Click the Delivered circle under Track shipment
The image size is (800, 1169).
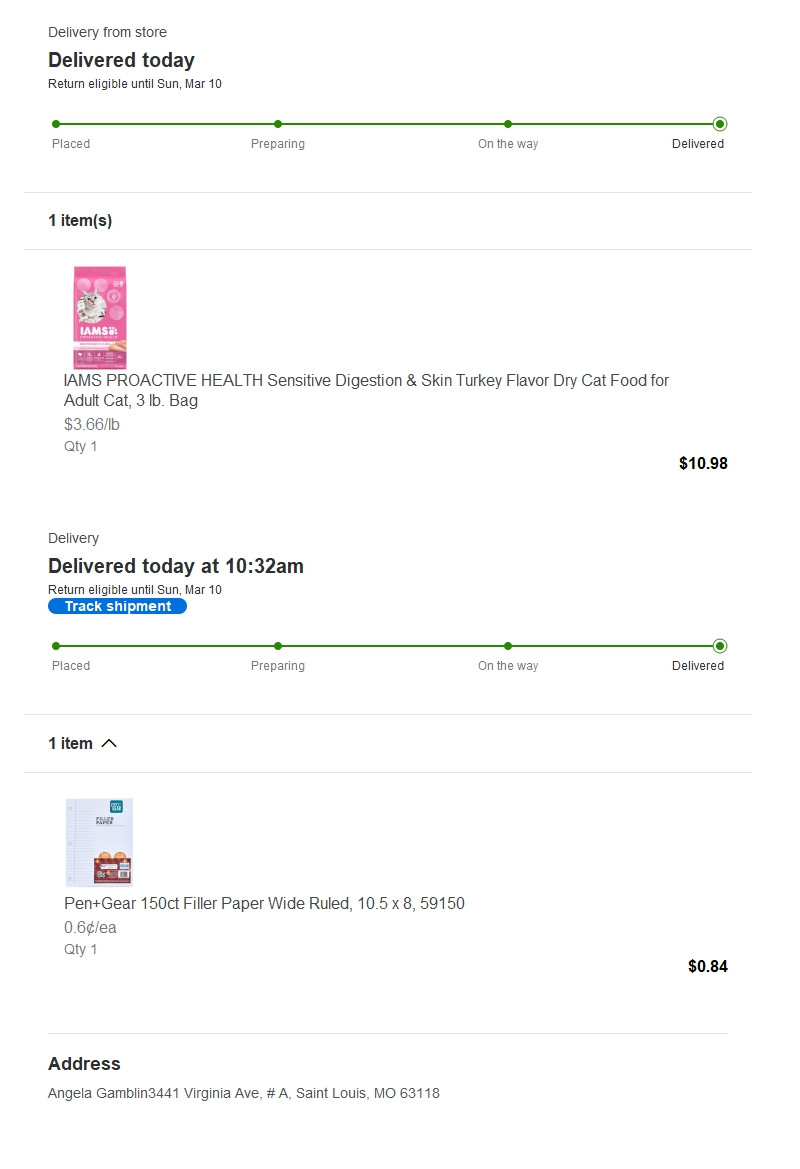click(720, 646)
